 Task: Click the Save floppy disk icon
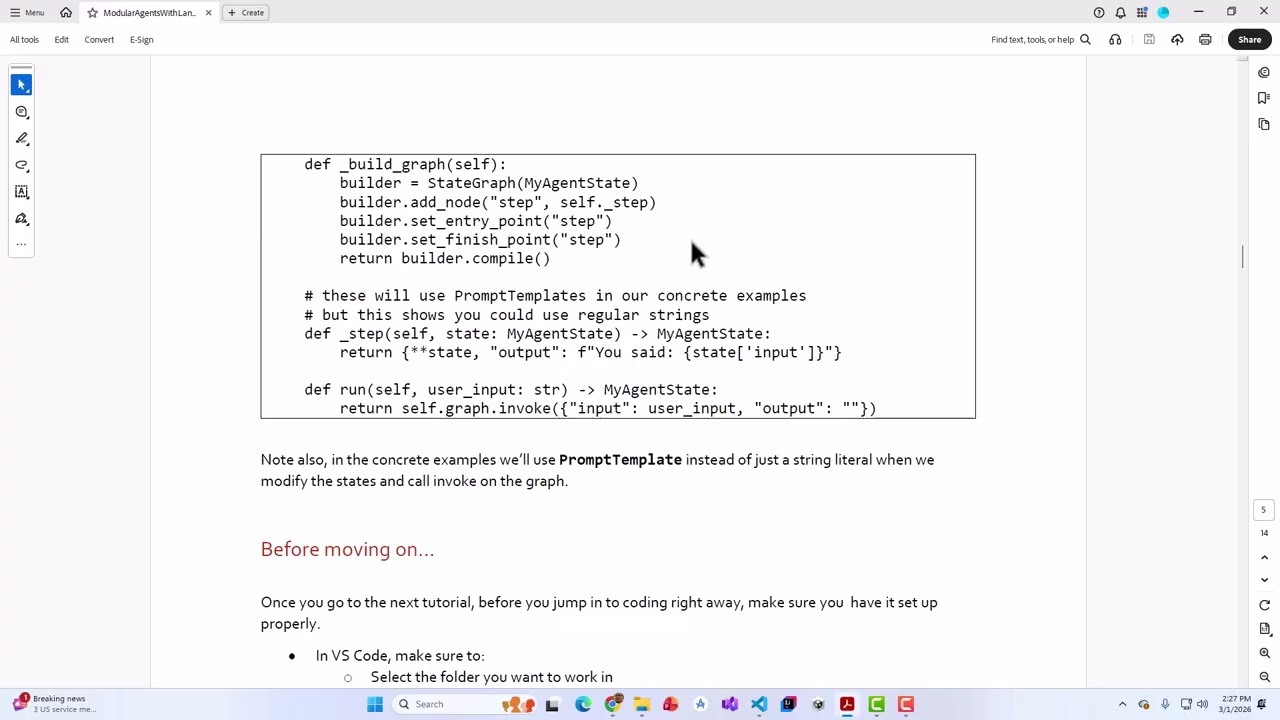pos(1149,40)
